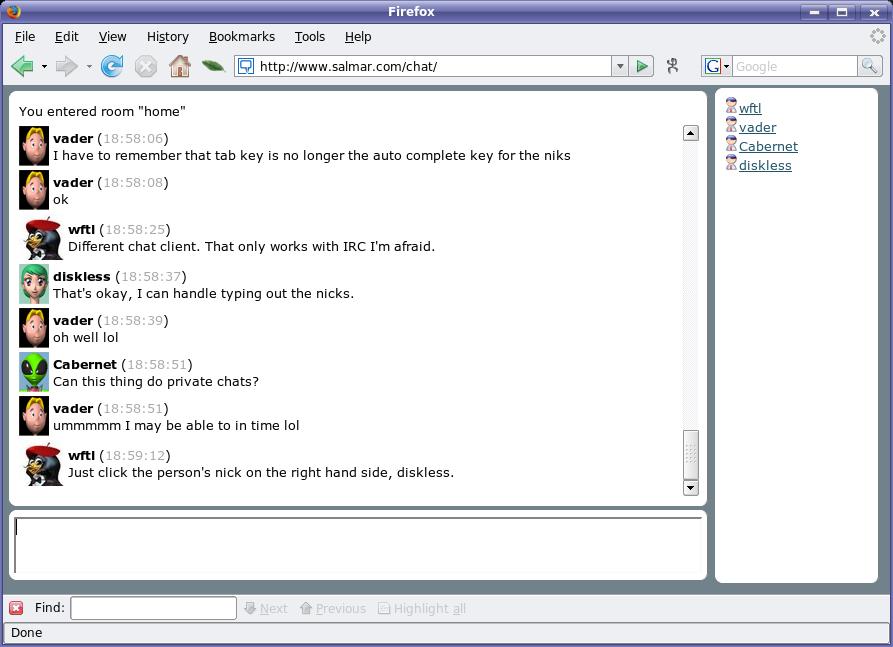Click the Forward navigation arrow
This screenshot has width=893, height=647.
pyautogui.click(x=66, y=66)
